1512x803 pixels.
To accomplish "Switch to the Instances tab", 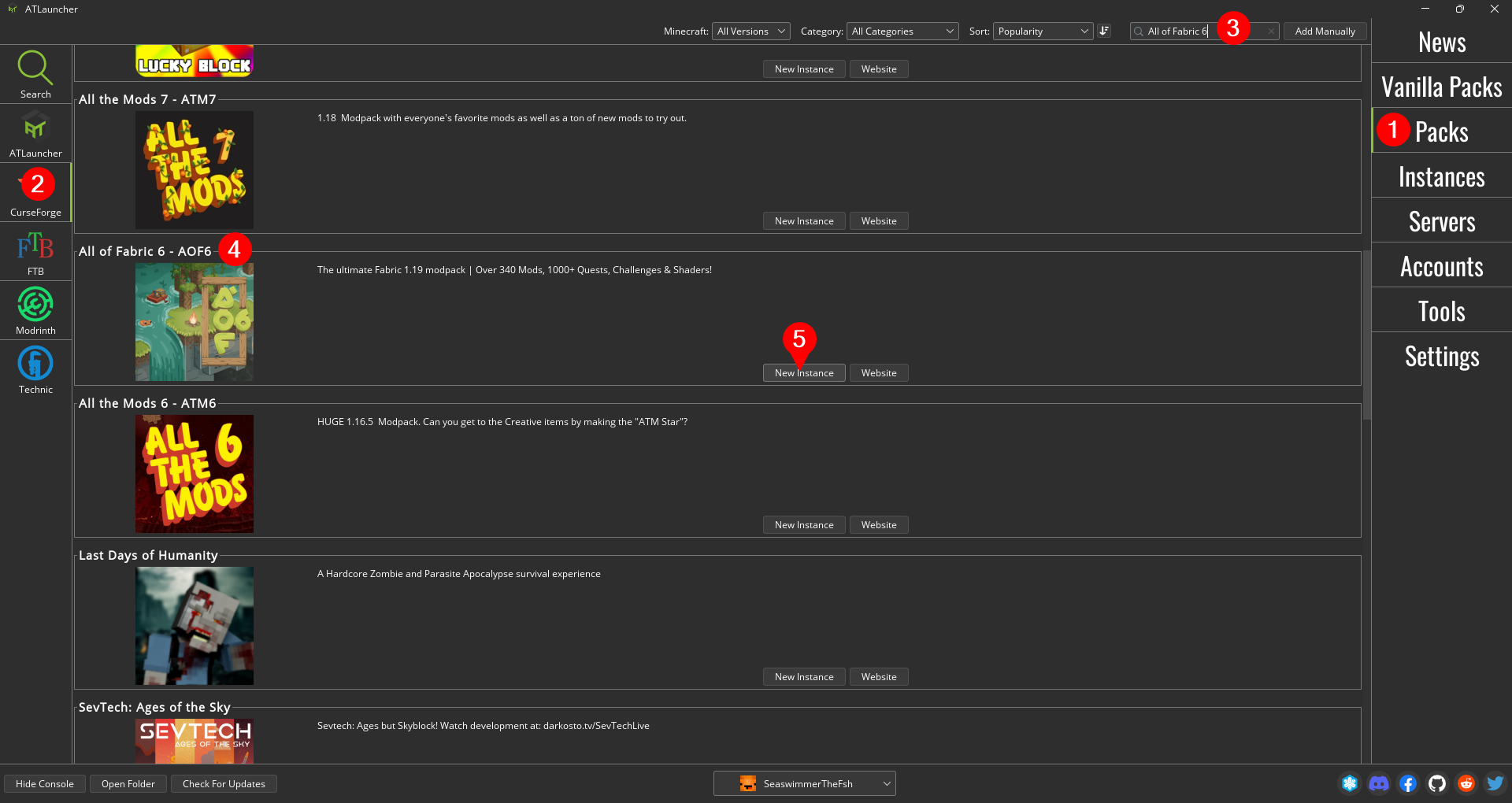I will [1442, 176].
